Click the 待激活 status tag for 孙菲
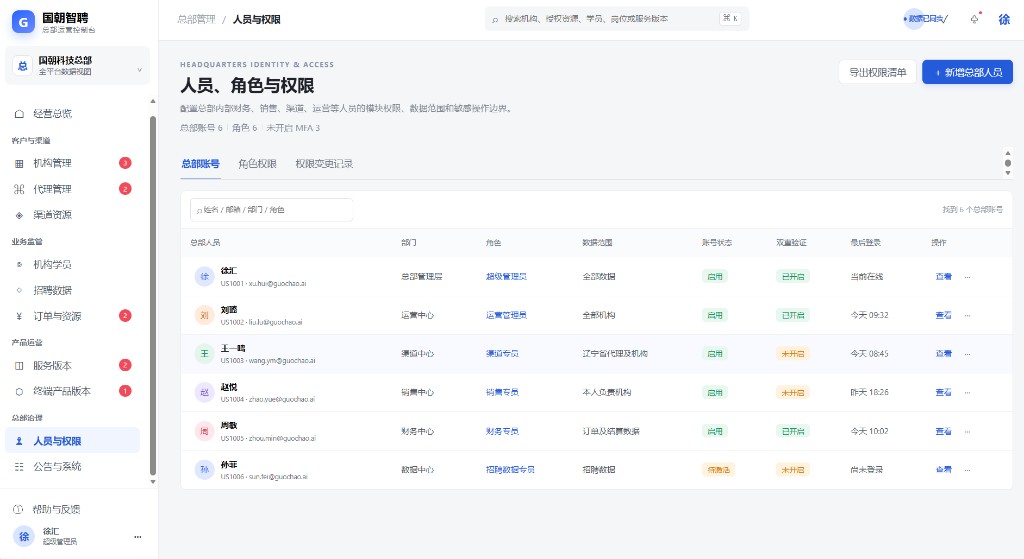Screen dimensions: 1024x559 click(718, 470)
